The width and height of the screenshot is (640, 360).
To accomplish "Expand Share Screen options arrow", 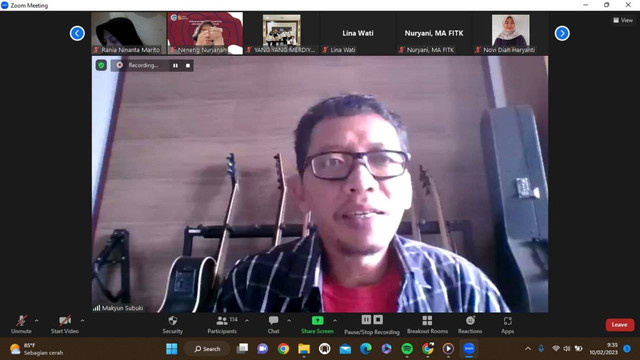I will tap(335, 321).
